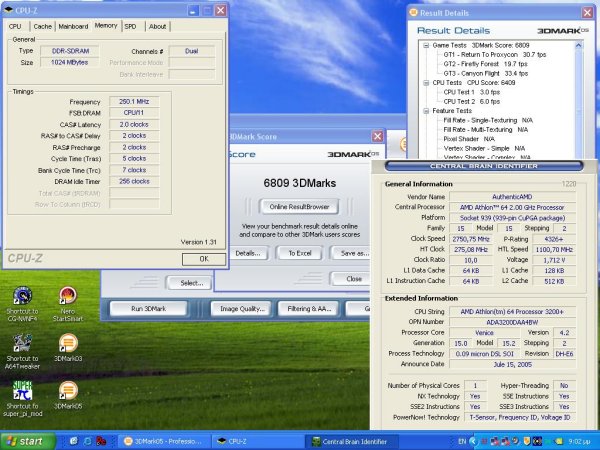Image resolution: width=600 pixels, height=450 pixels.
Task: Click the Select... button
Action: pos(190,283)
